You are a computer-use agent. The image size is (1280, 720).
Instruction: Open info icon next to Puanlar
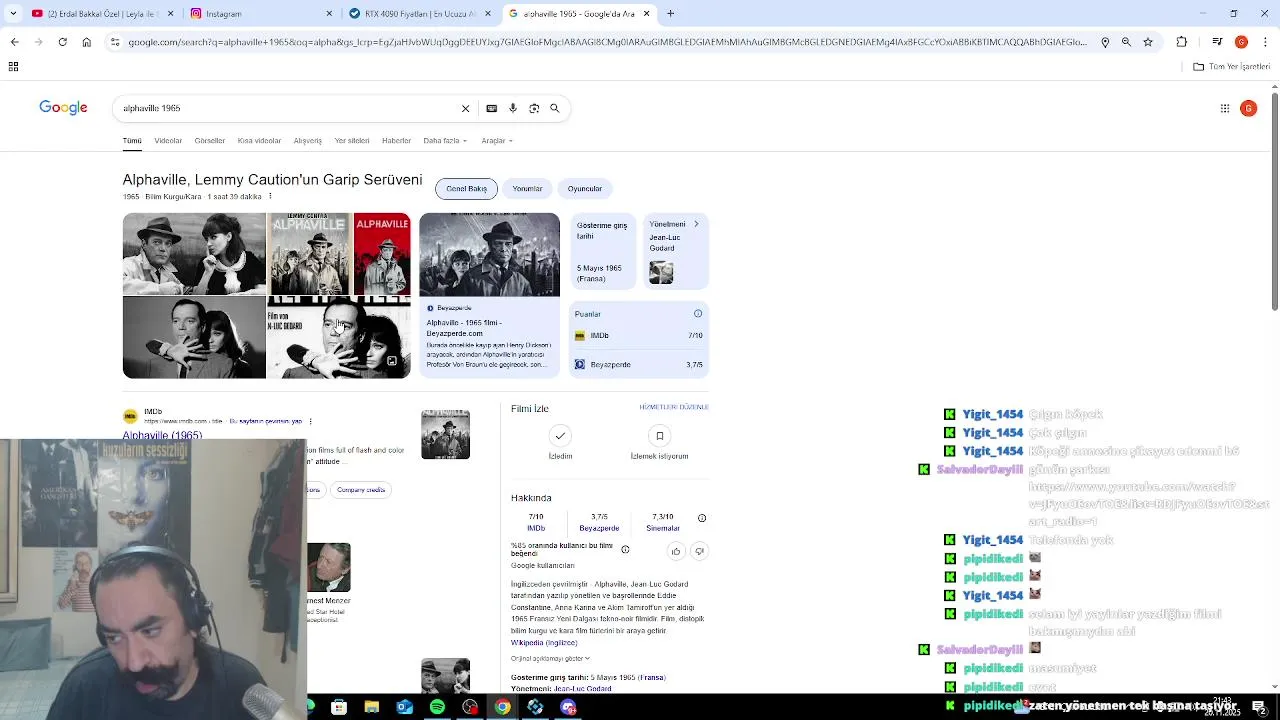coord(698,314)
